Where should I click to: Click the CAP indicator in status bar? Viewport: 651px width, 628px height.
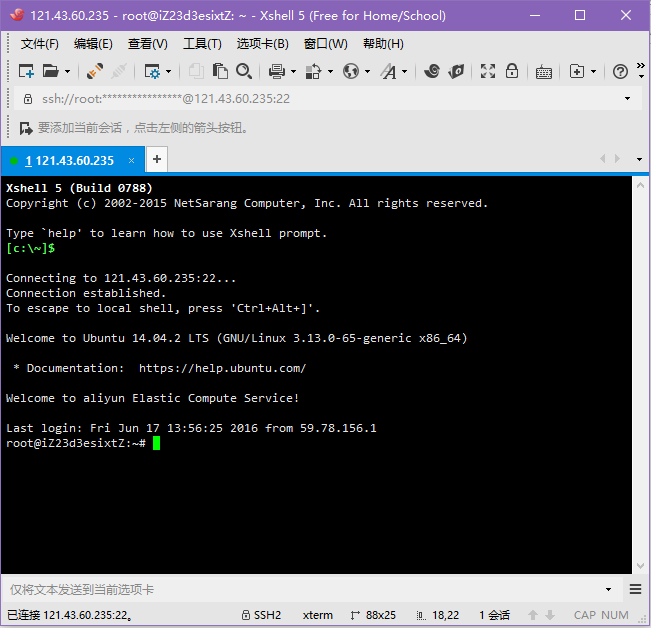pos(585,615)
